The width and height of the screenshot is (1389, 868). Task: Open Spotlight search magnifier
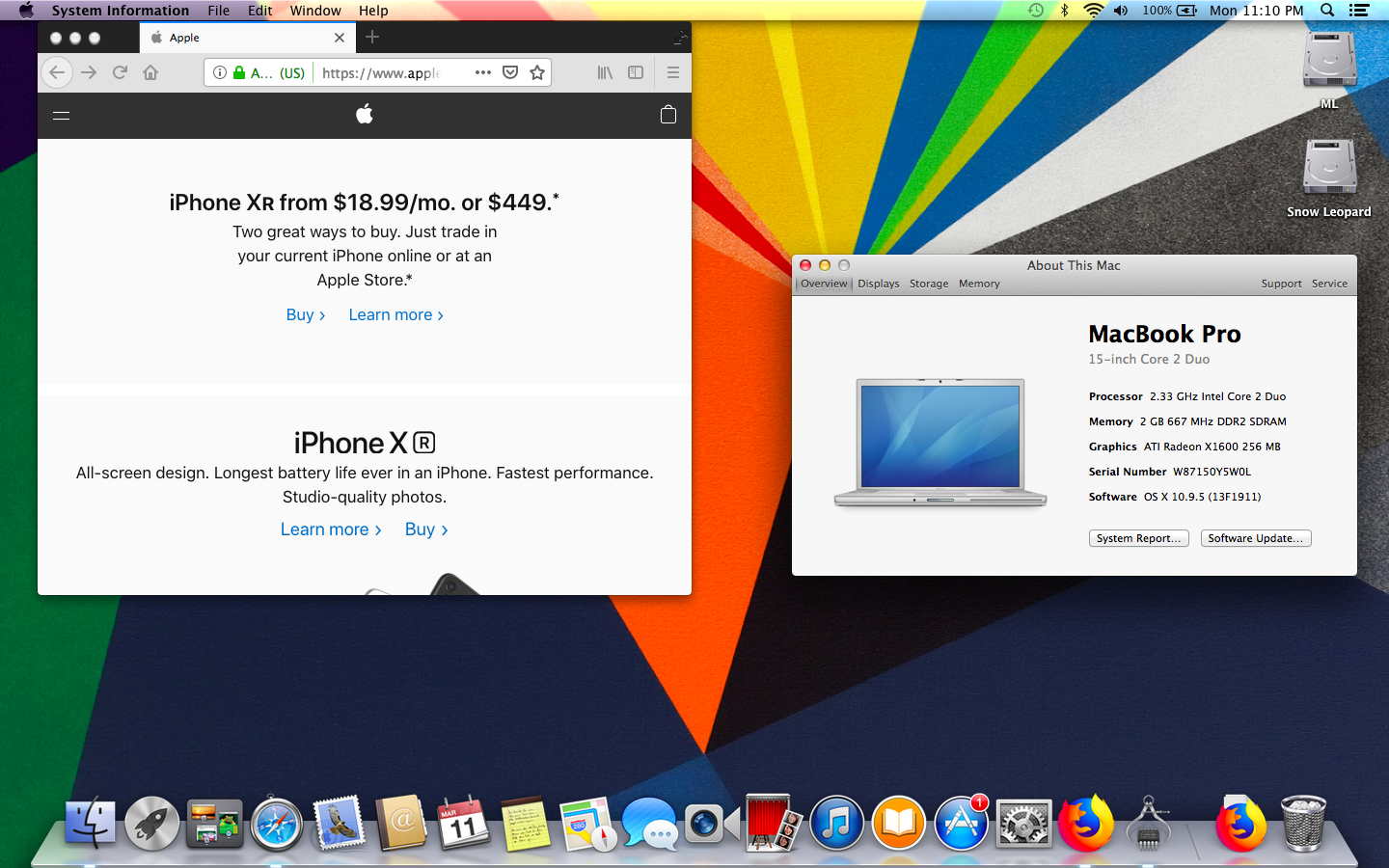pyautogui.click(x=1327, y=11)
